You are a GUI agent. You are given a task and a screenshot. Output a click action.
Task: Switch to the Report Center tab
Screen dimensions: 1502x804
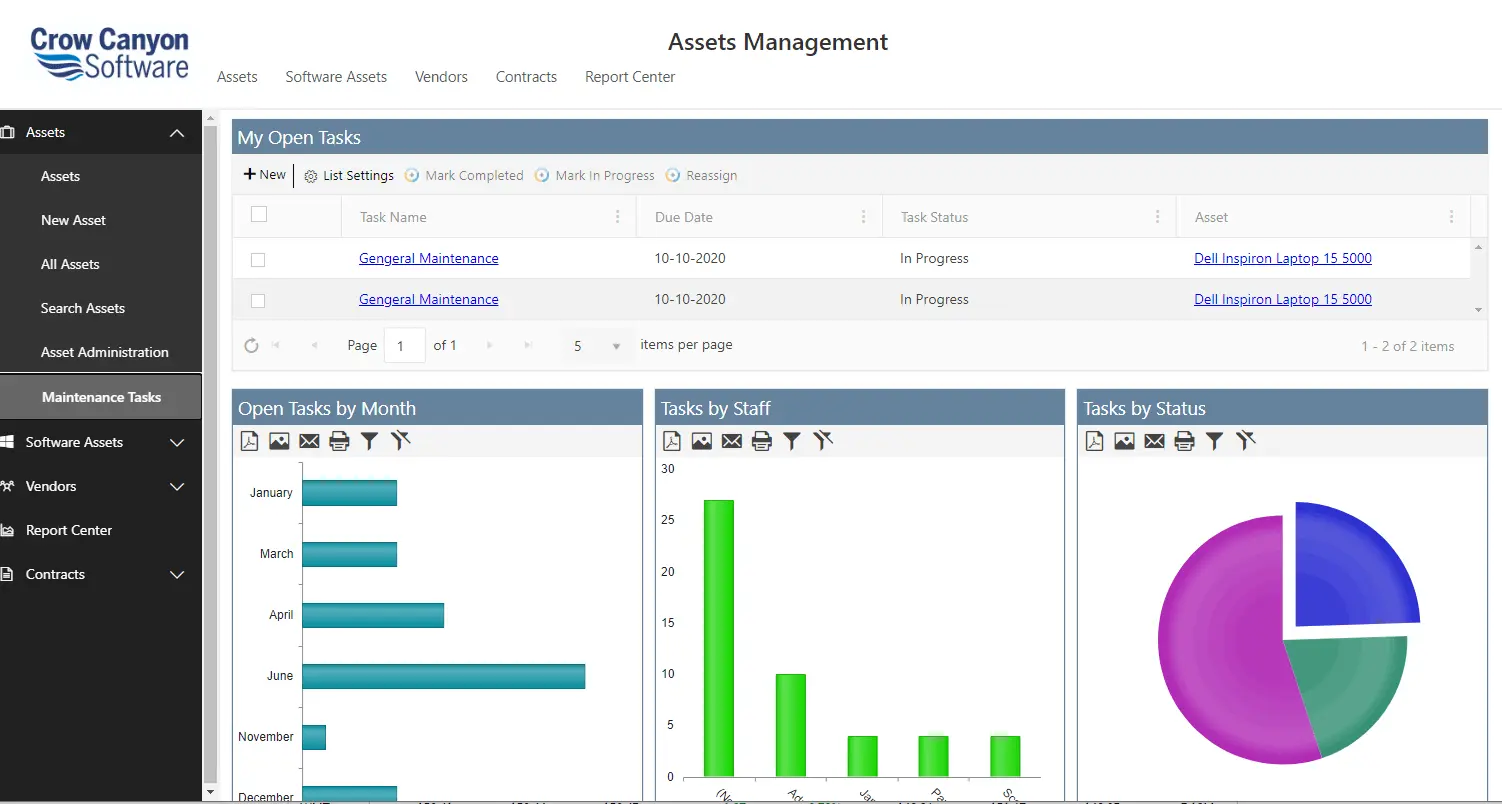point(629,77)
